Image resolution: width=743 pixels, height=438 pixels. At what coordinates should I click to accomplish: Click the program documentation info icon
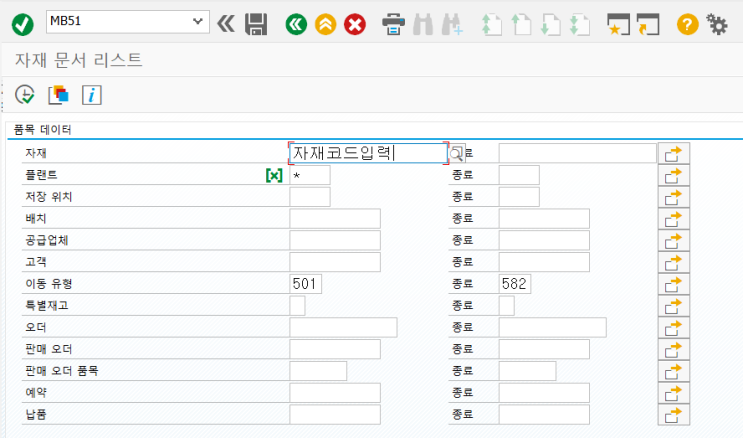(92, 95)
